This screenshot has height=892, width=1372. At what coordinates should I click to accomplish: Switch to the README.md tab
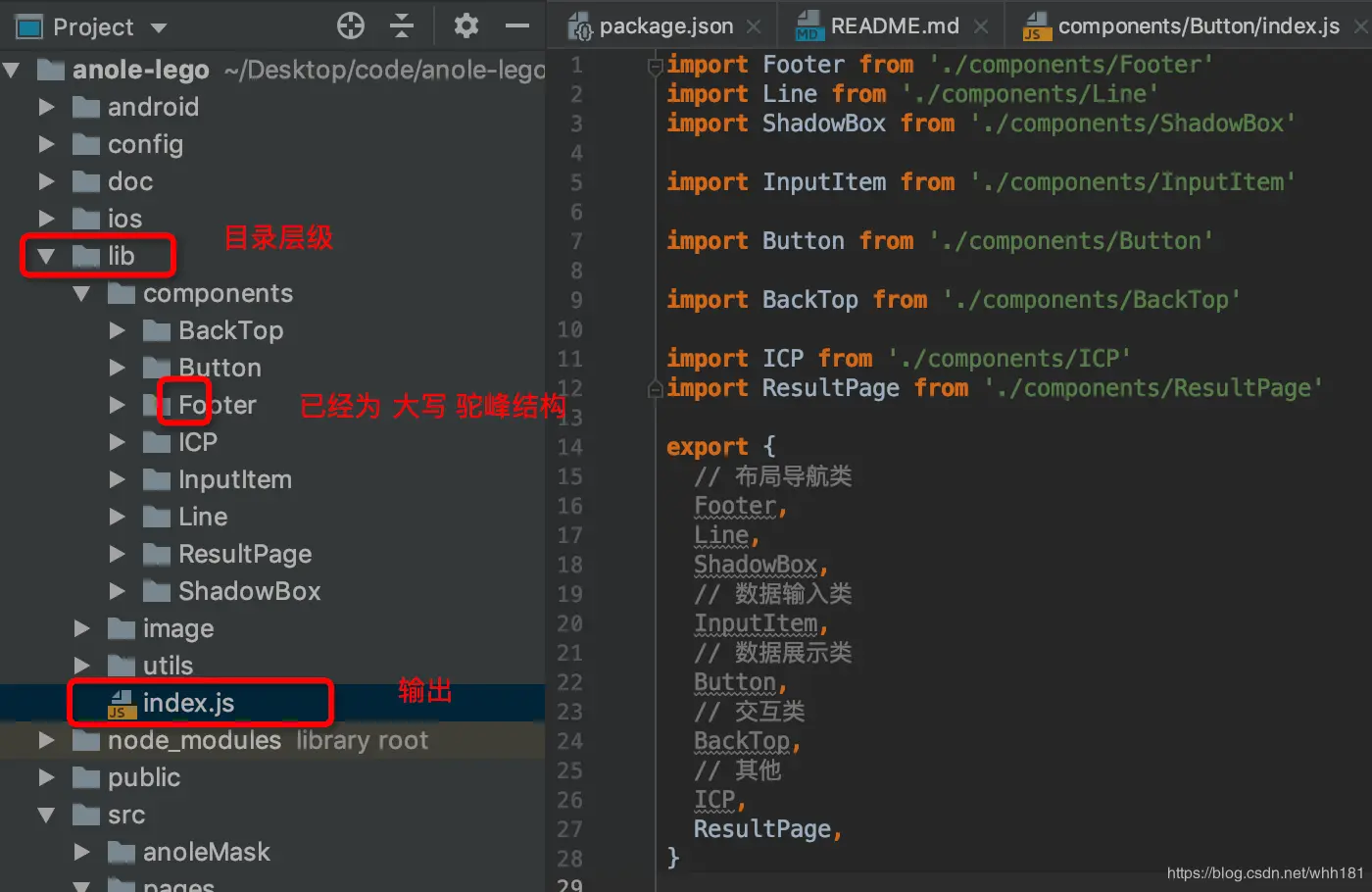coord(892,26)
